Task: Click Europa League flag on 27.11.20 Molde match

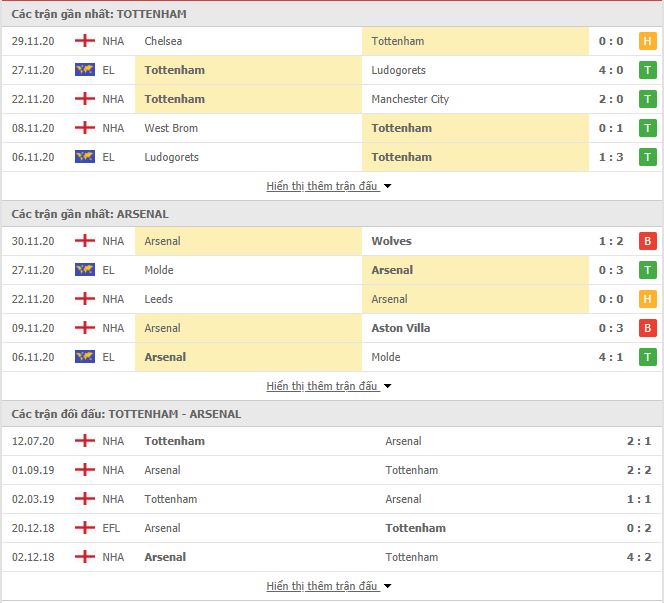Action: tap(85, 270)
